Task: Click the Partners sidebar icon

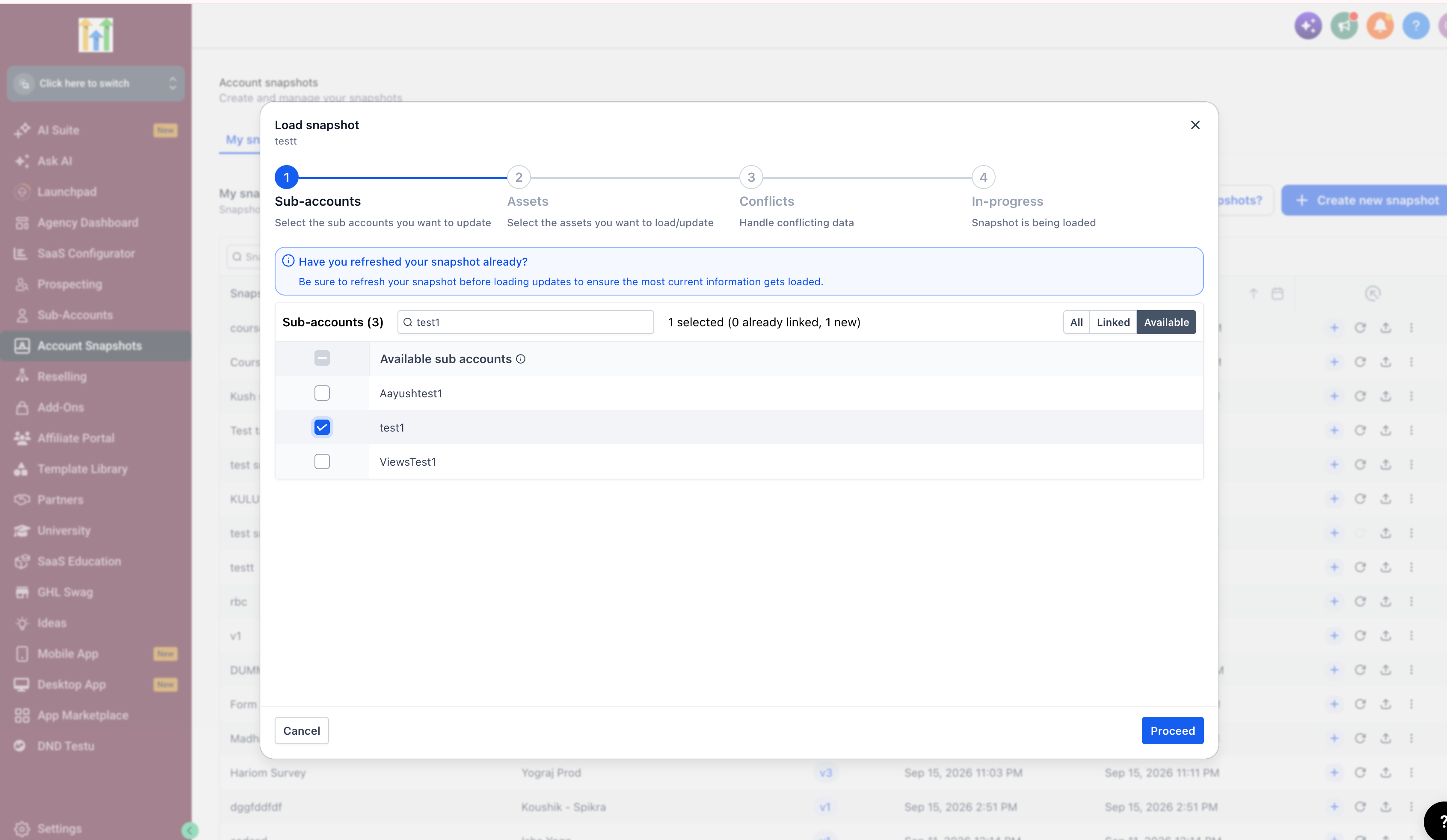Action: 22,500
